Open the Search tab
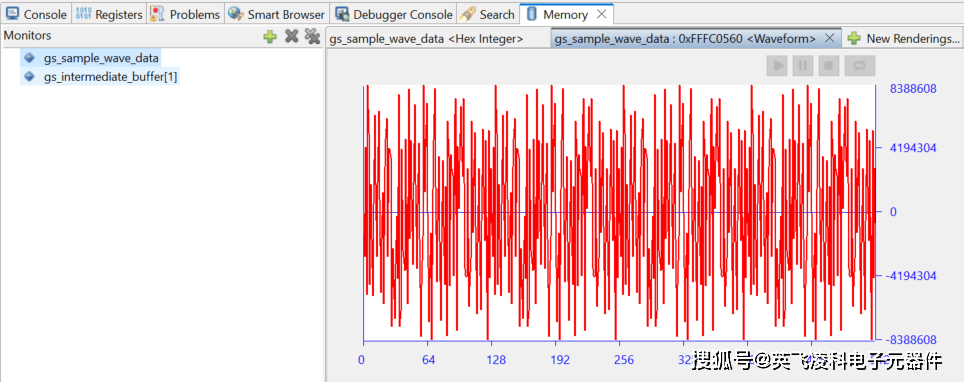 tap(488, 14)
